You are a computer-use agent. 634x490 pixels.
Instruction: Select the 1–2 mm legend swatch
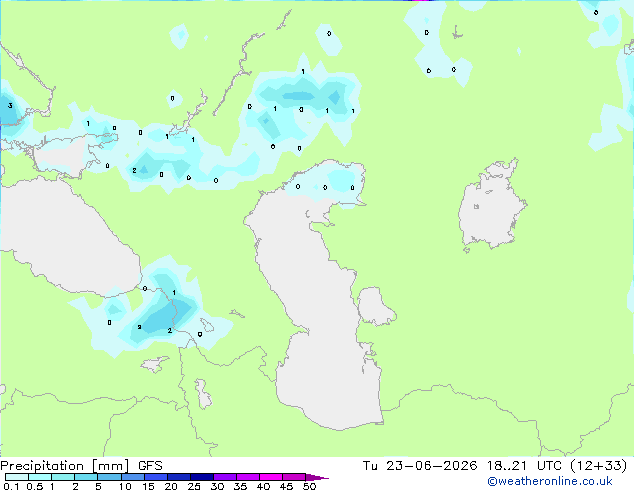pyautogui.click(x=63, y=477)
